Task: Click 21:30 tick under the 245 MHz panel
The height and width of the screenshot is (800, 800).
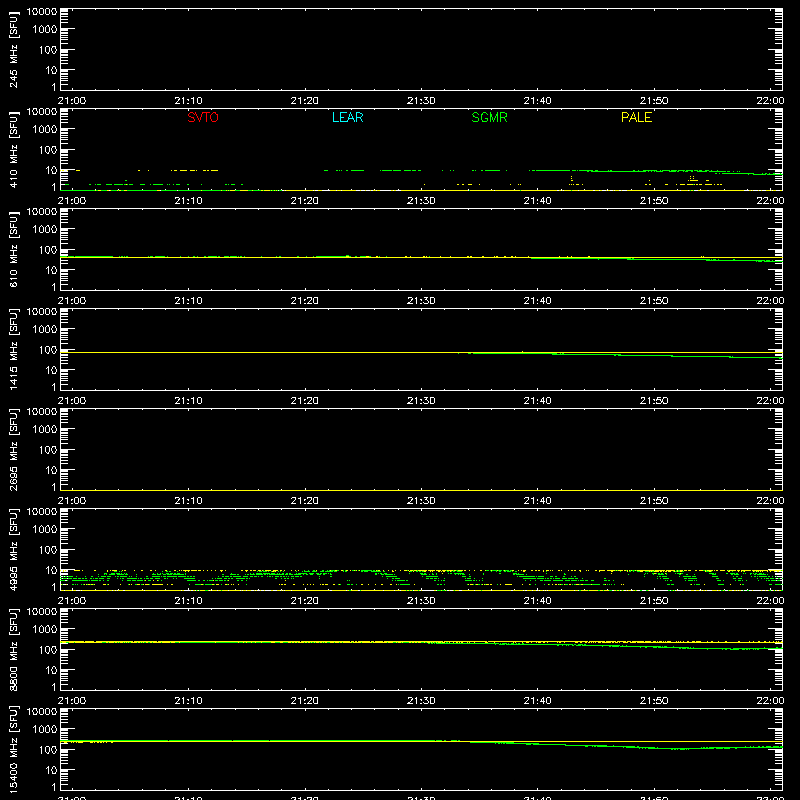Action: (421, 101)
